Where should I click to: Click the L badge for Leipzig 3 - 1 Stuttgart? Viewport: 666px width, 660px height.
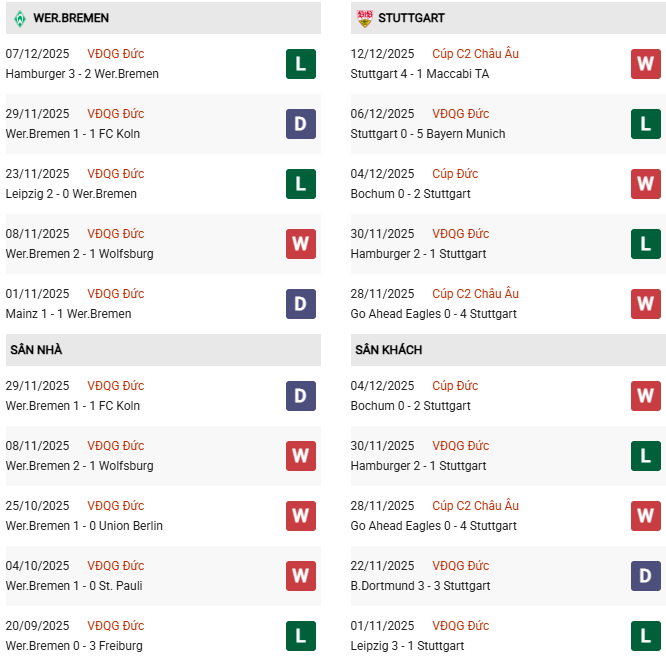tap(646, 636)
